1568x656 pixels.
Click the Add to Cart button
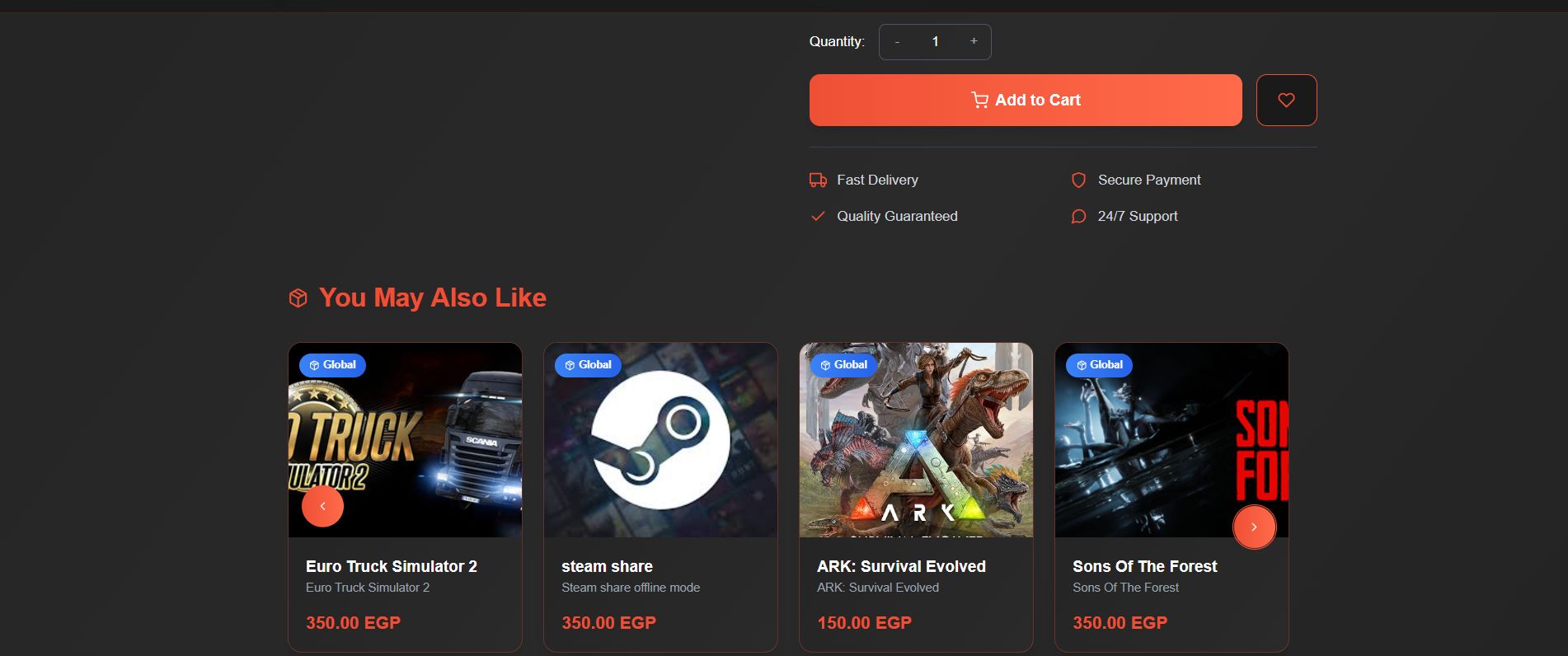click(1025, 100)
